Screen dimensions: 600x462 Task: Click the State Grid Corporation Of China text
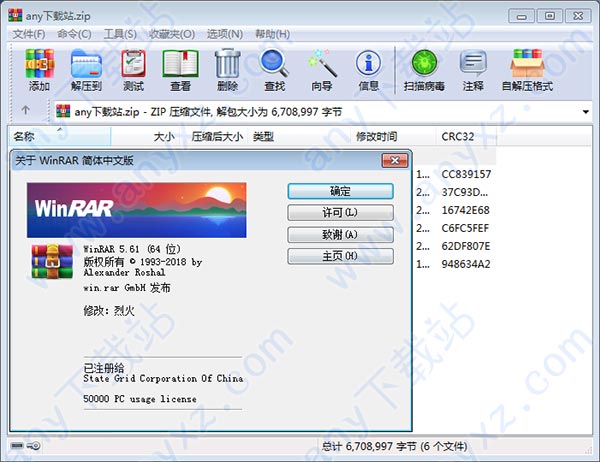163,379
